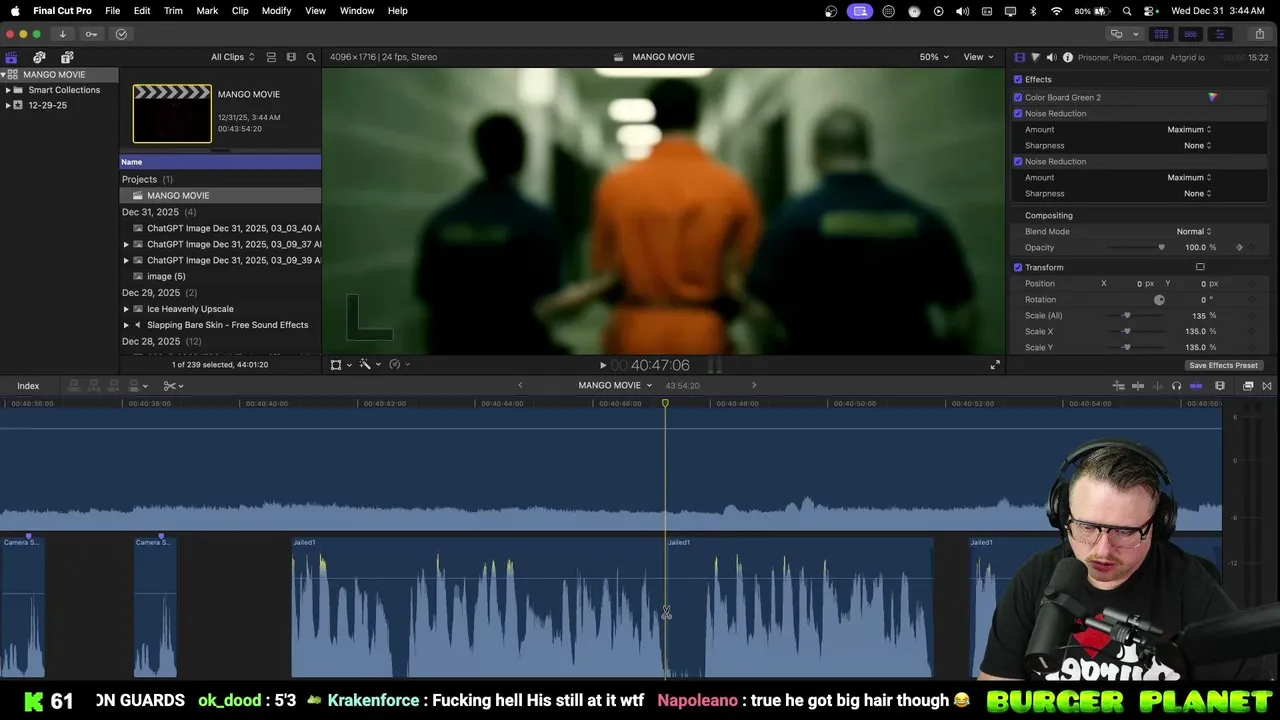The height and width of the screenshot is (720, 1280).
Task: Go back in timeline history arrow
Action: 520,385
